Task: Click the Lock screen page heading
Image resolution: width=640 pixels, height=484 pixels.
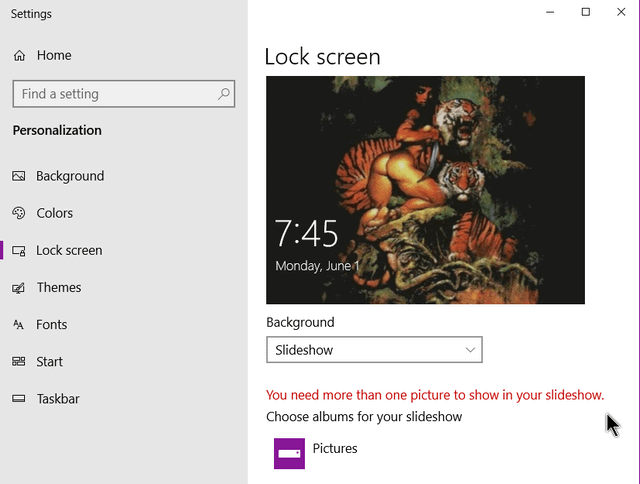Action: coord(322,57)
